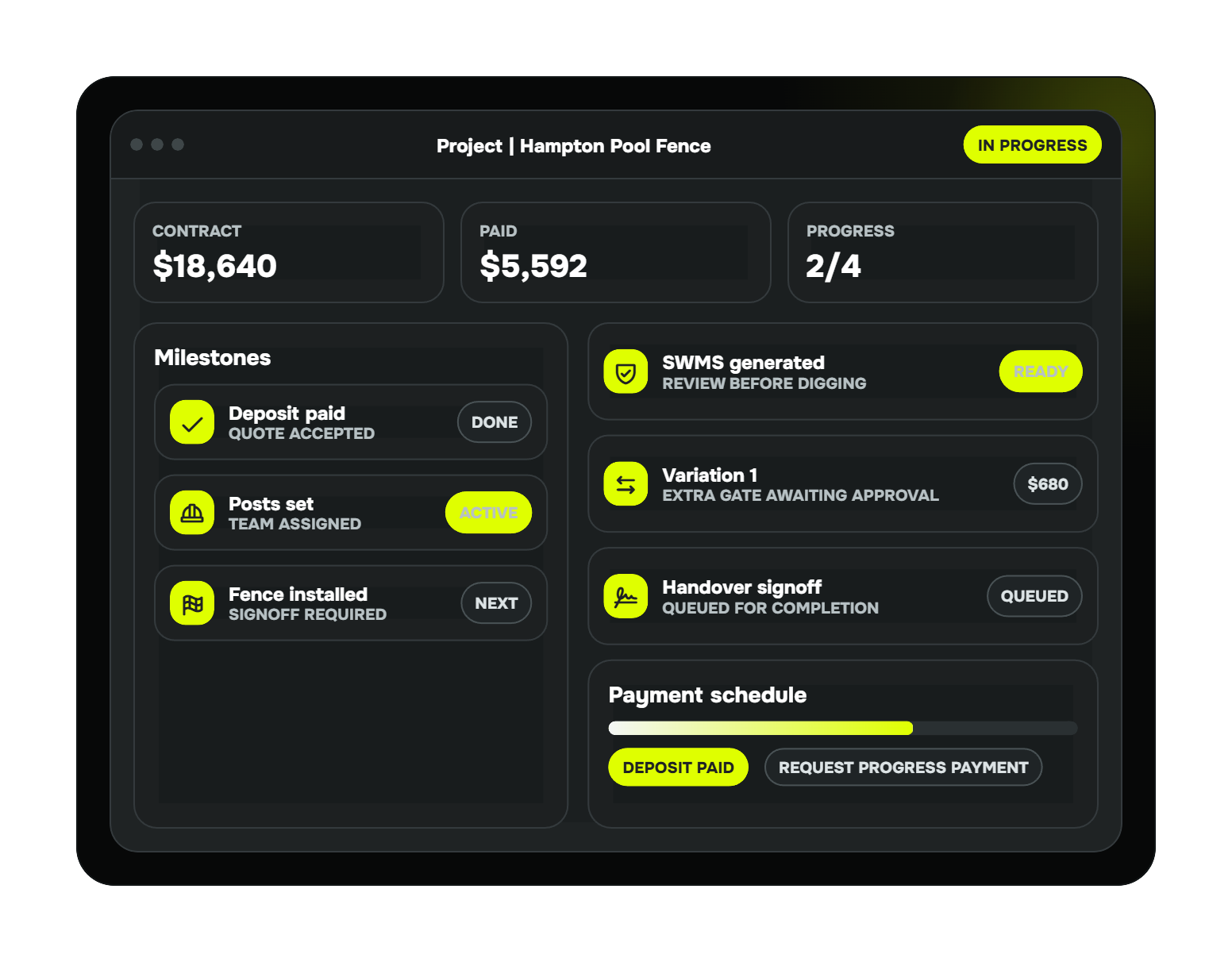Image resolution: width=1232 pixels, height=962 pixels.
Task: Click REQUEST PROGRESS PAYMENT button
Action: pyautogui.click(x=903, y=768)
